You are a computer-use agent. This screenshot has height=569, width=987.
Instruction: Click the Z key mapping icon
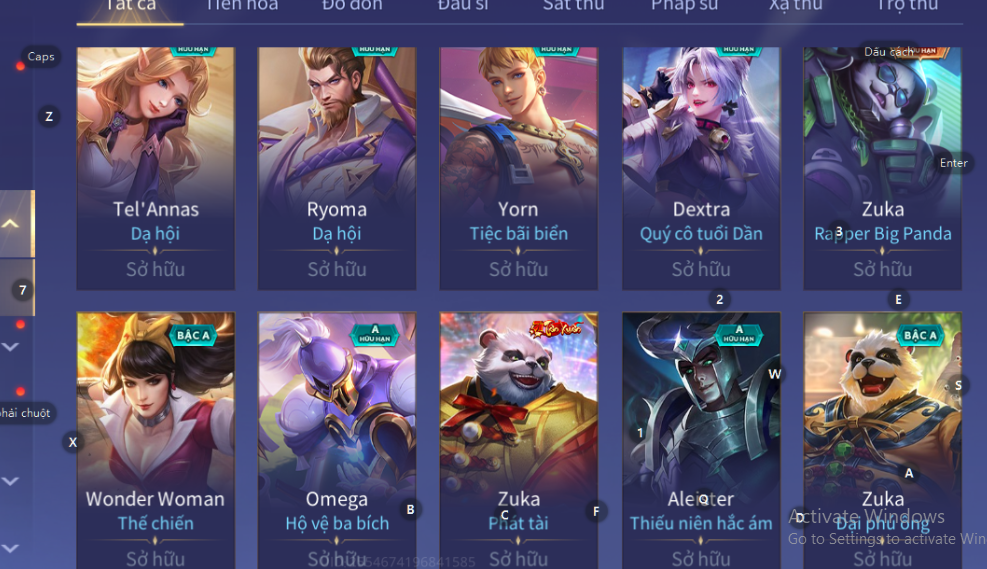coord(49,116)
